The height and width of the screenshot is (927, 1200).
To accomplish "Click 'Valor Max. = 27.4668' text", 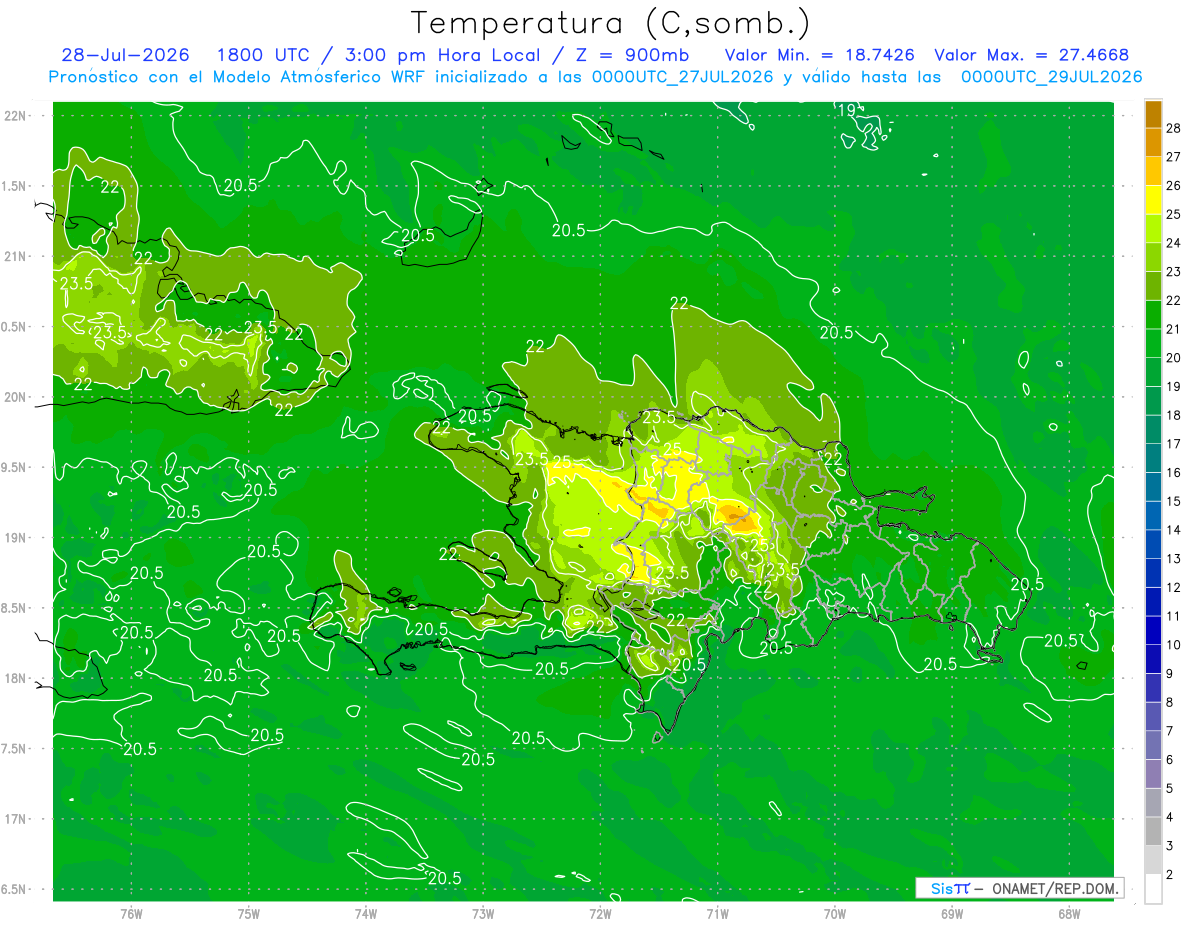I will point(1032,55).
